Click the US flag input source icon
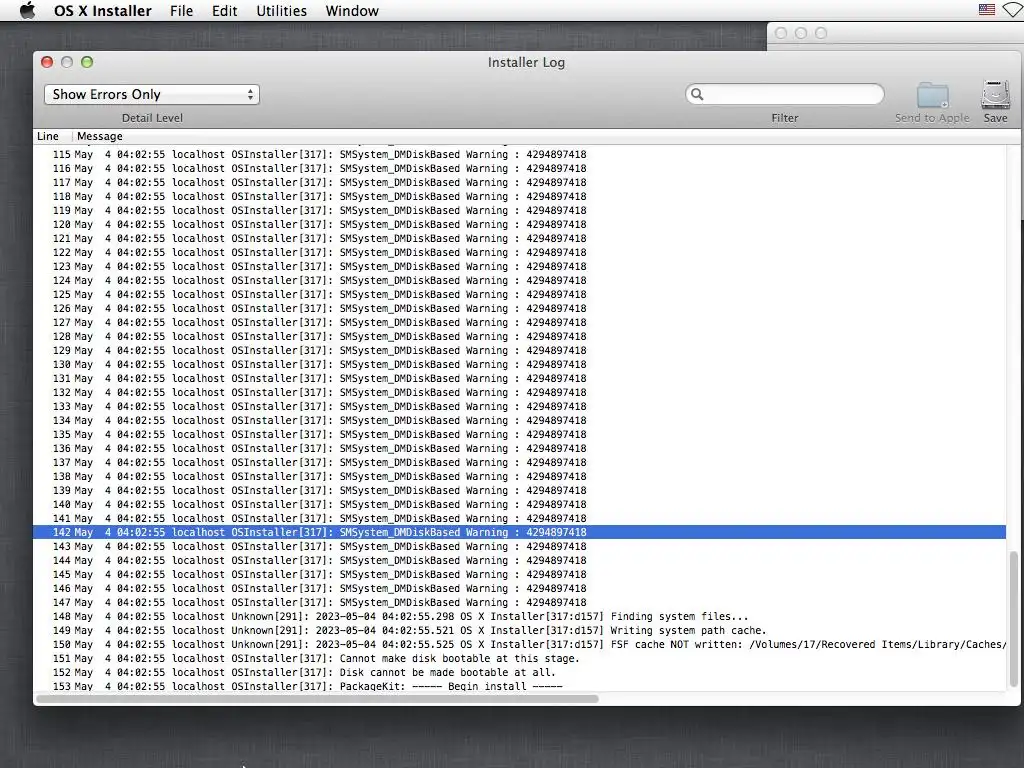Image resolution: width=1024 pixels, height=768 pixels. click(987, 10)
